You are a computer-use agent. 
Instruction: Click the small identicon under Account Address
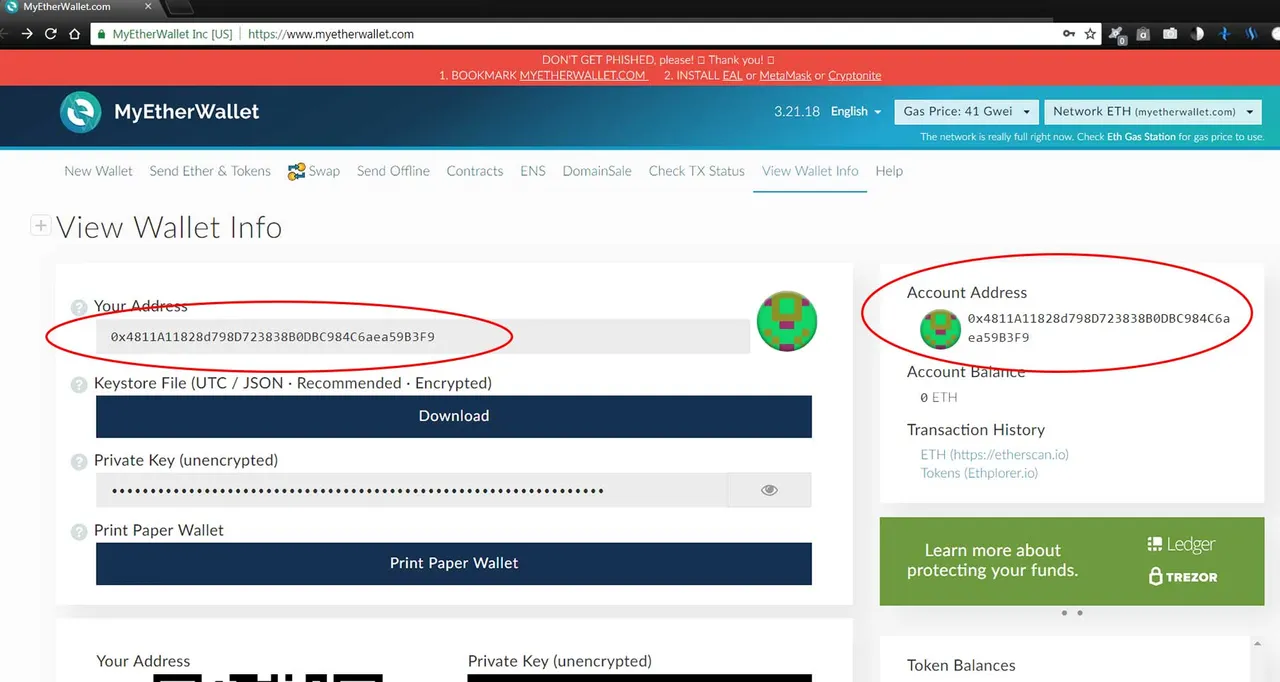[x=940, y=329]
